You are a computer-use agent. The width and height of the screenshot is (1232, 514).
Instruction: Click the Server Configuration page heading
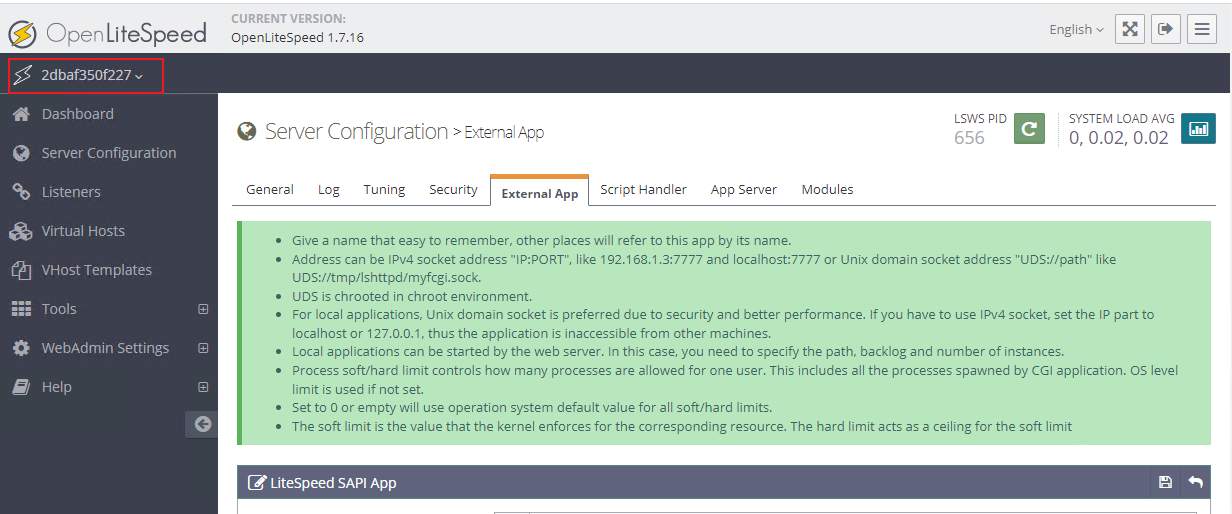coord(356,132)
